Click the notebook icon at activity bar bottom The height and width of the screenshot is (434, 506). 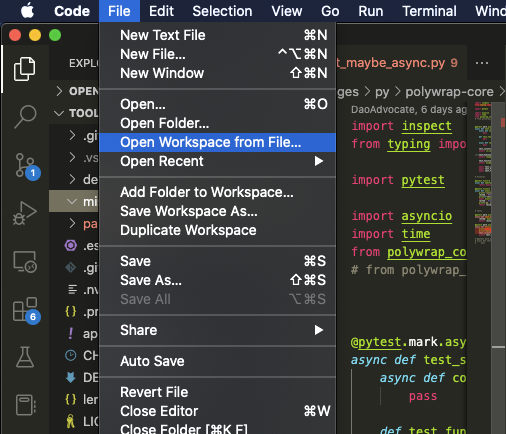pyautogui.click(x=25, y=405)
